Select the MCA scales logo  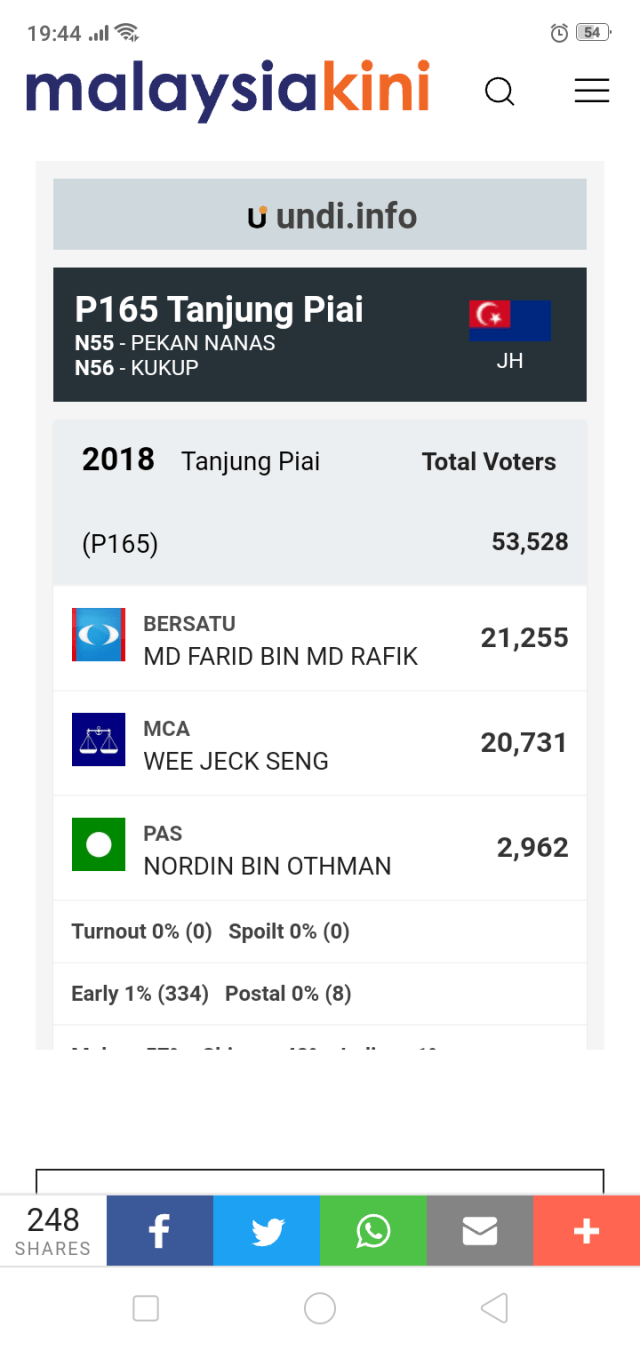point(98,740)
